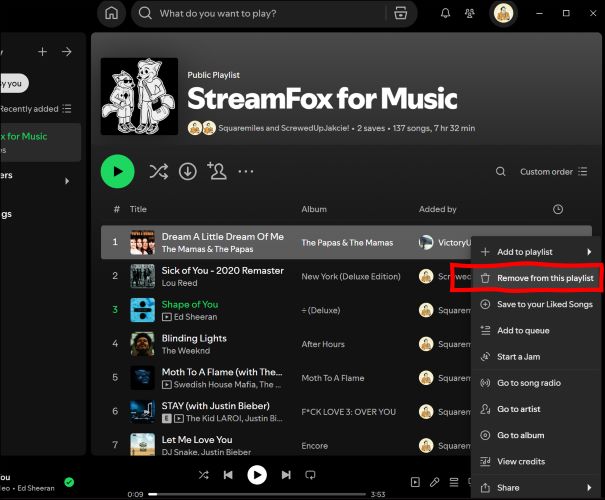The width and height of the screenshot is (605, 500).
Task: Sort tracks by the Album column header
Action: click(x=314, y=209)
